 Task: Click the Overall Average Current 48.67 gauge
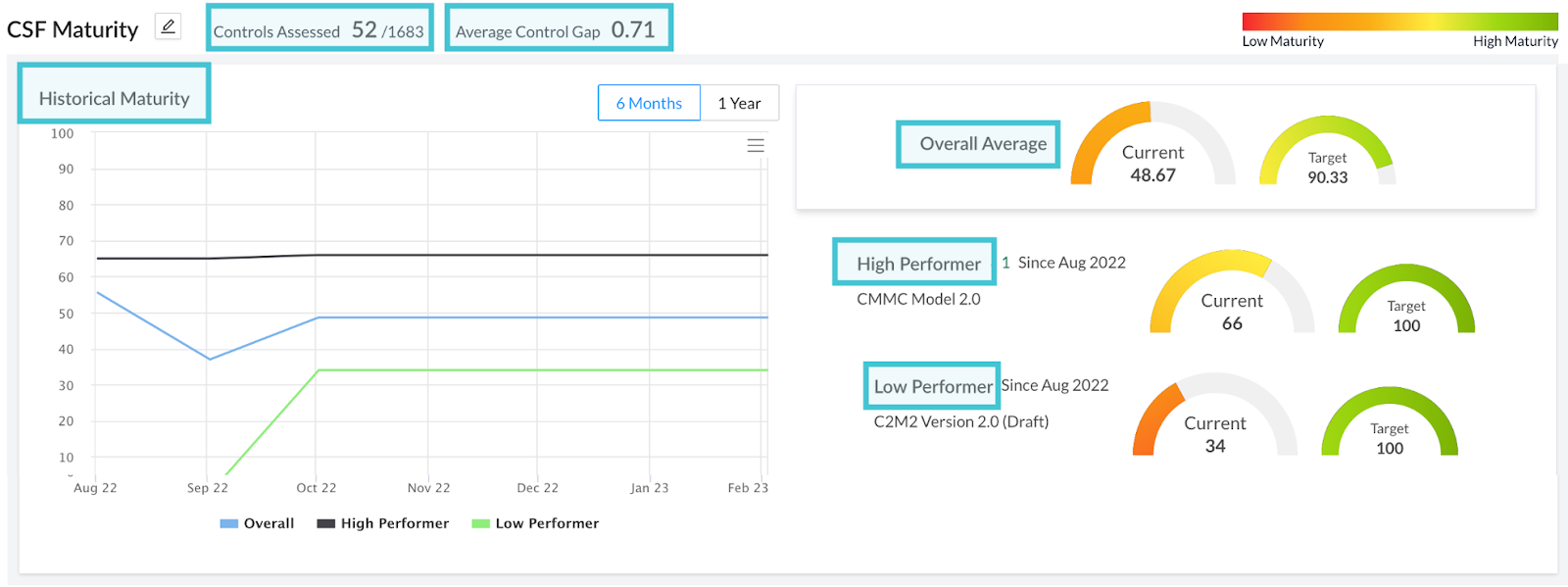click(x=1152, y=145)
